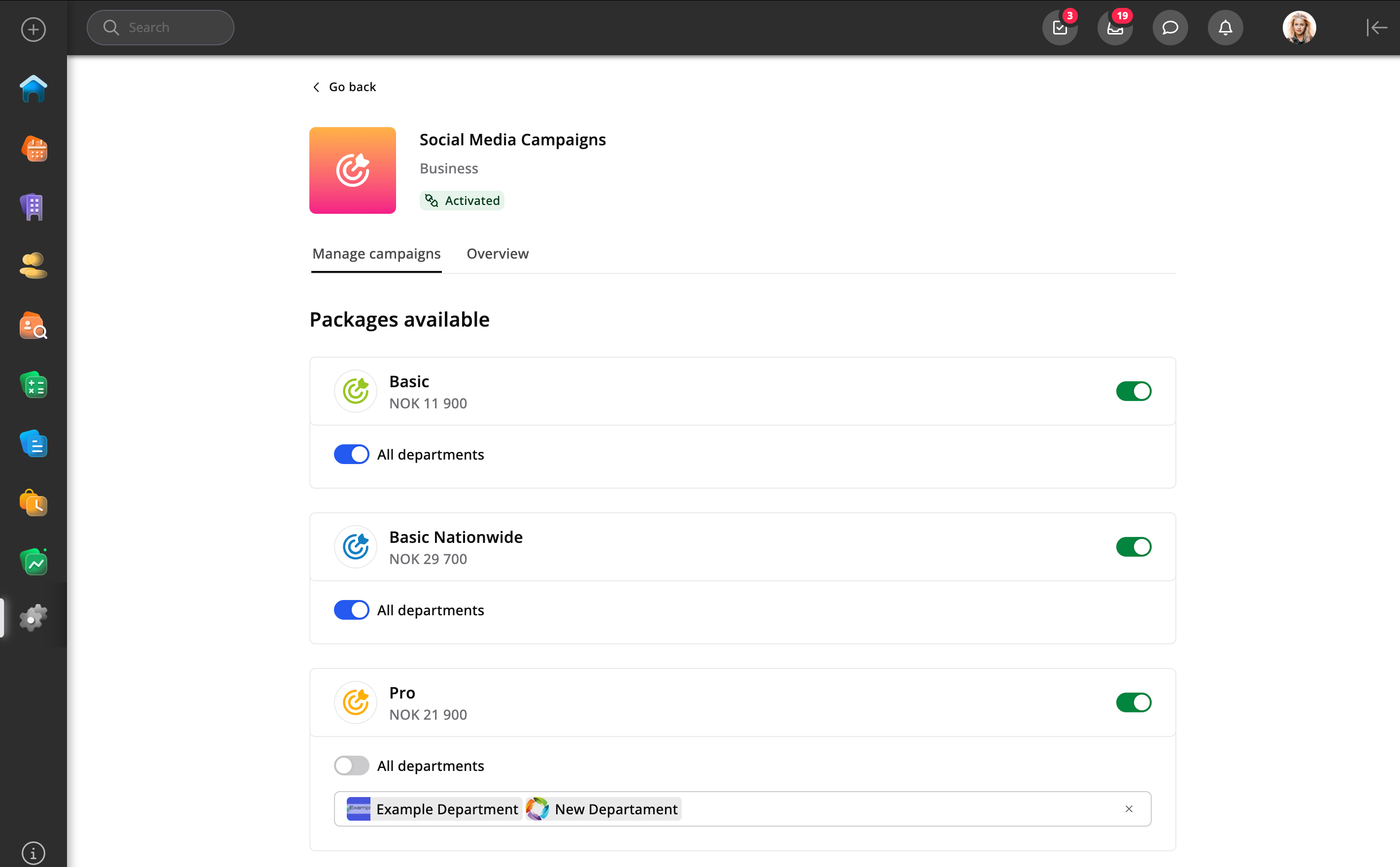Screen dimensions: 1400x867
Task: Enable All departments toggle for Pro
Action: point(351,765)
